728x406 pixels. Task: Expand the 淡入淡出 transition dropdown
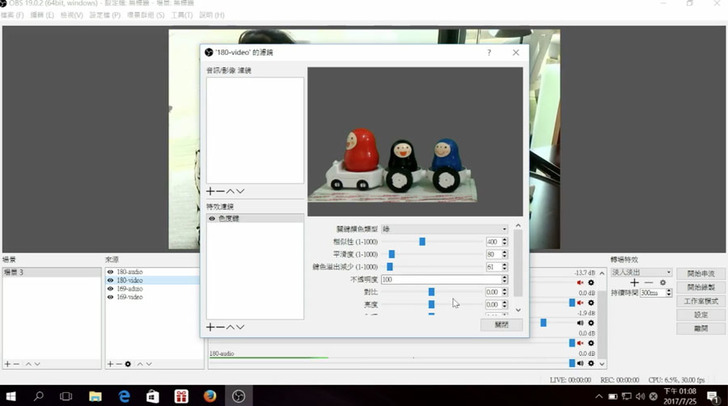[640, 272]
